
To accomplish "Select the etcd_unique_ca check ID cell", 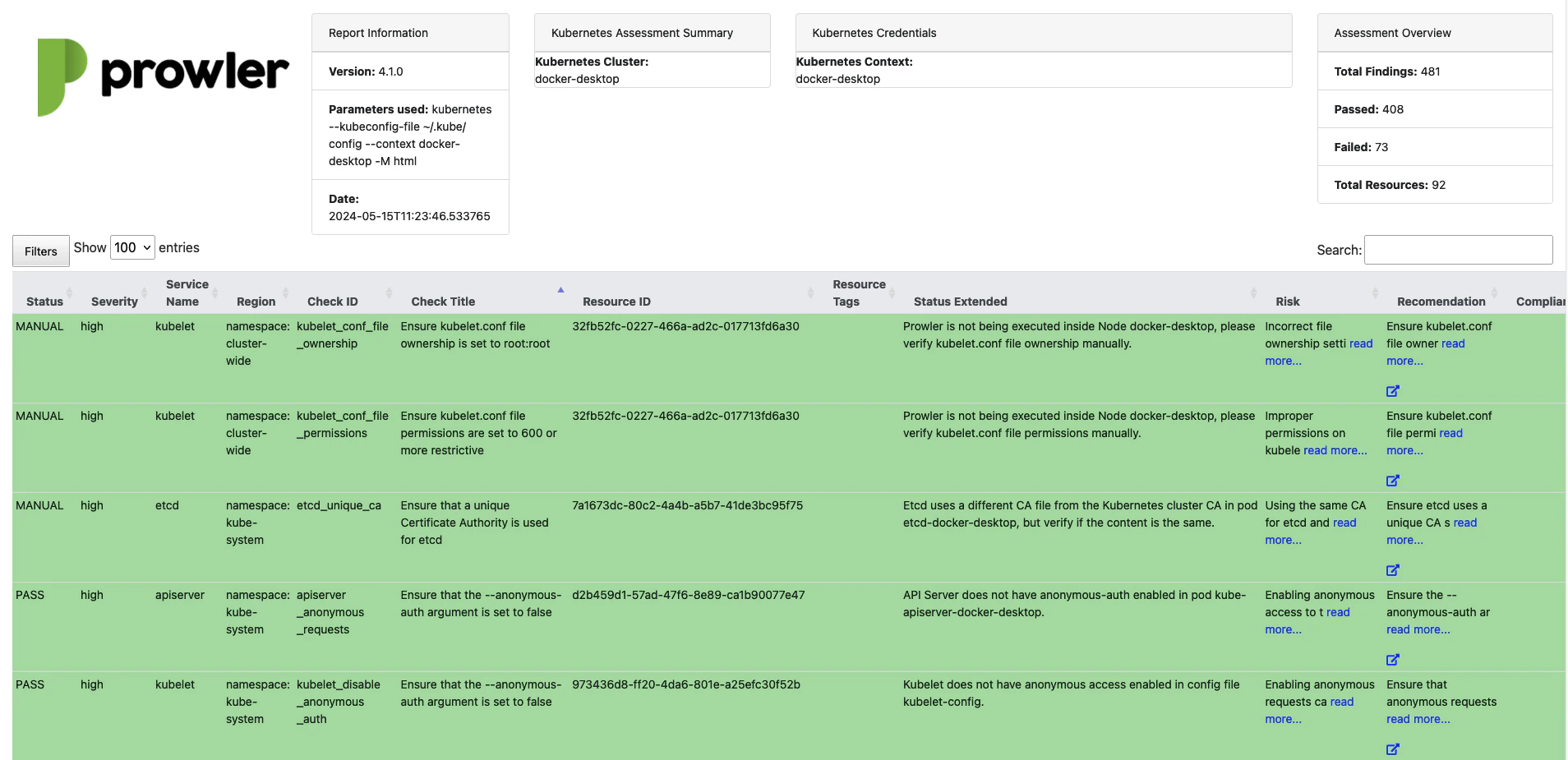I will [x=339, y=505].
